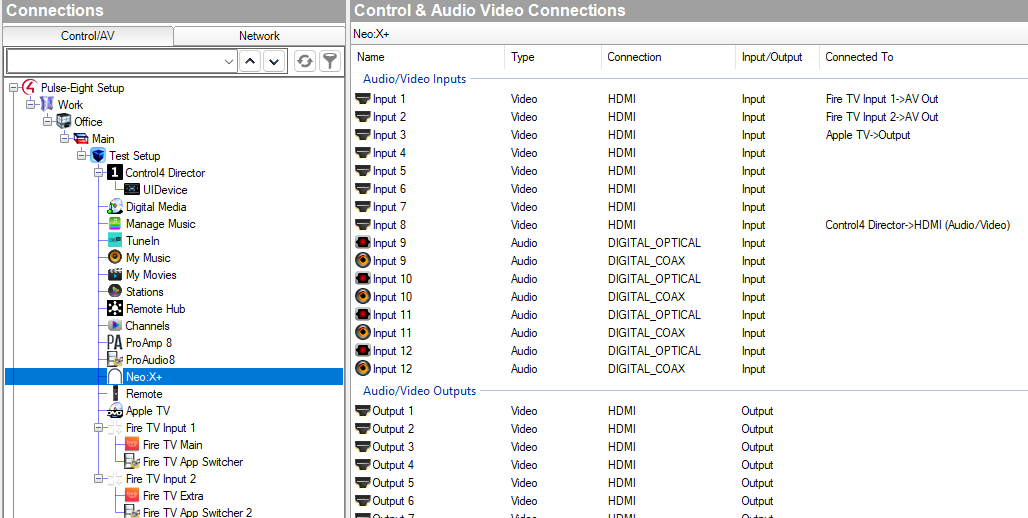The width and height of the screenshot is (1028, 518).
Task: Select the Input 1 HDMI row
Action: click(x=690, y=99)
